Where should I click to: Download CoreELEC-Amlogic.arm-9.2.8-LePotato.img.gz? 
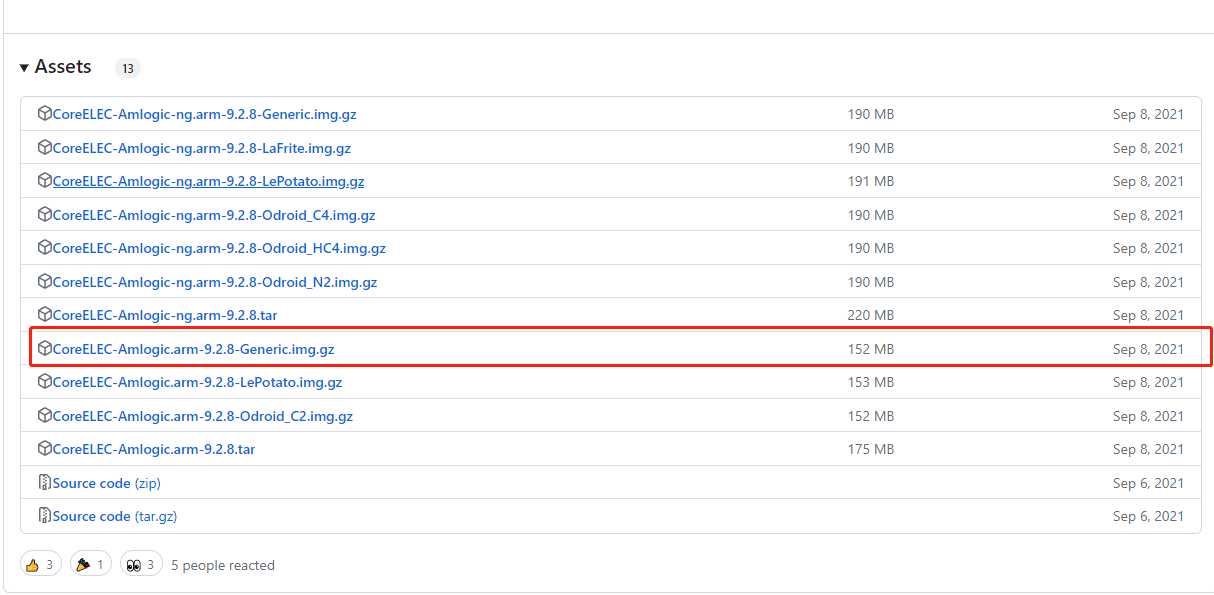pos(198,382)
